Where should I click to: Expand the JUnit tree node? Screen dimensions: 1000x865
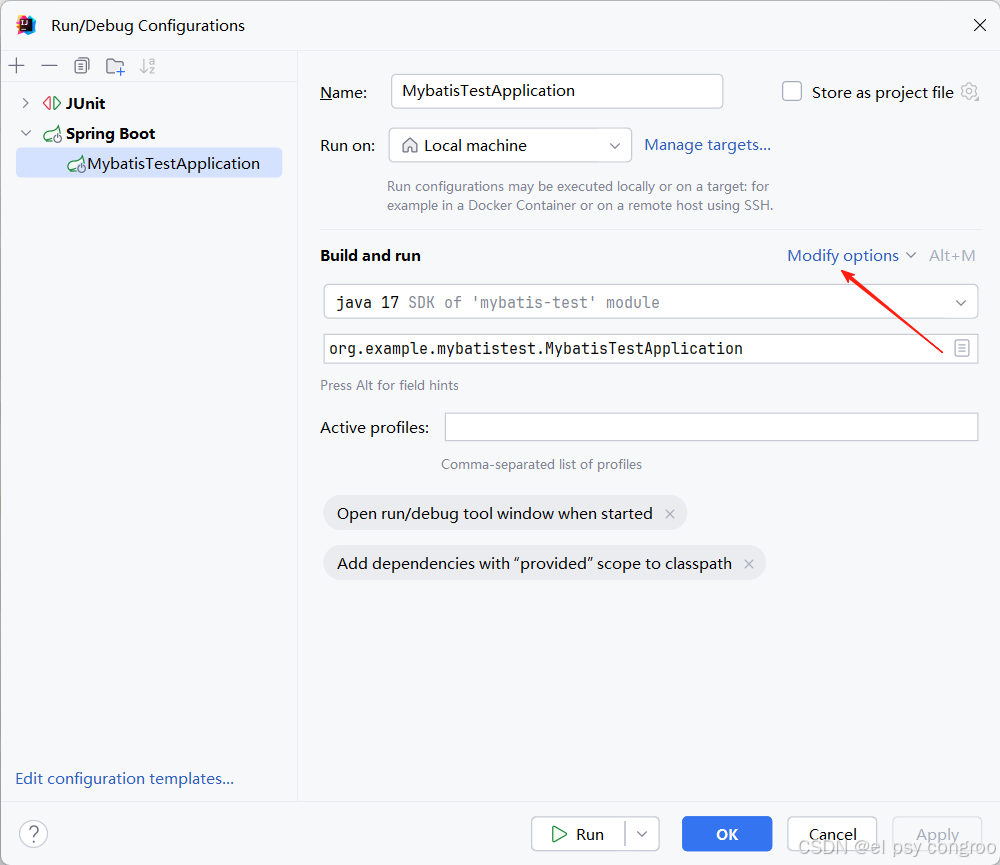[x=26, y=103]
